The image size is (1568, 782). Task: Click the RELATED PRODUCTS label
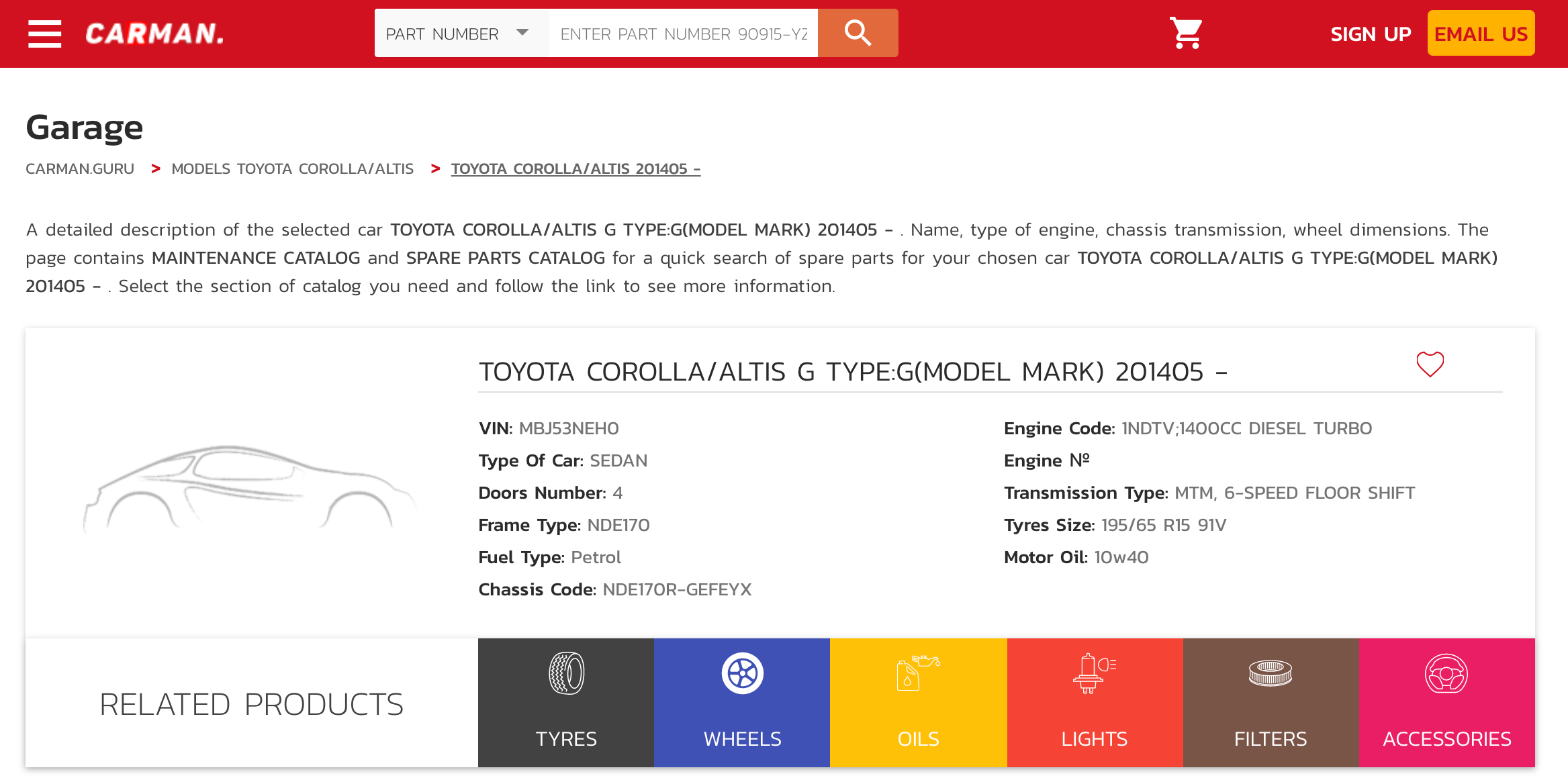251,704
